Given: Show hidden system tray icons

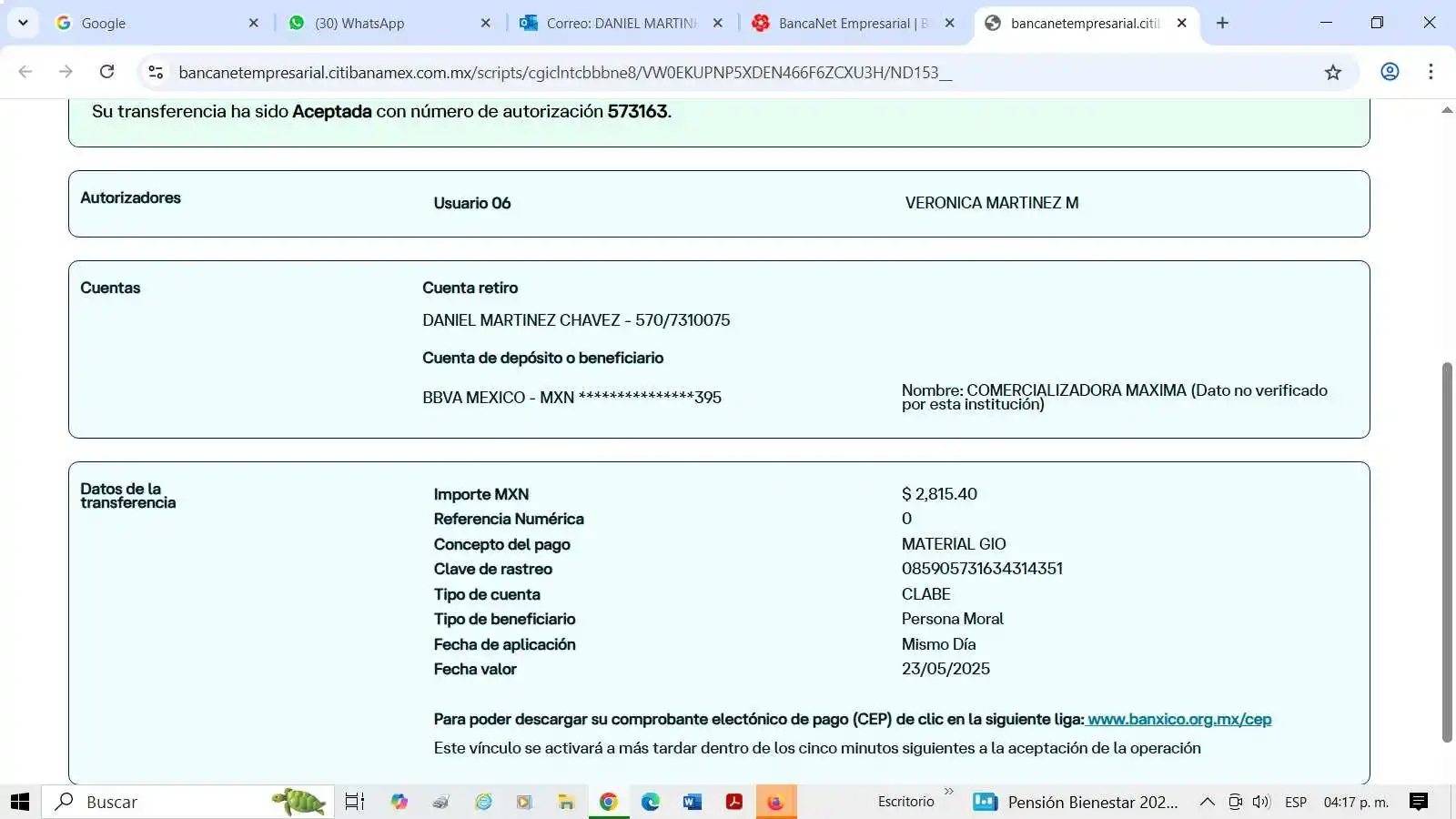Looking at the screenshot, I should 1207,802.
